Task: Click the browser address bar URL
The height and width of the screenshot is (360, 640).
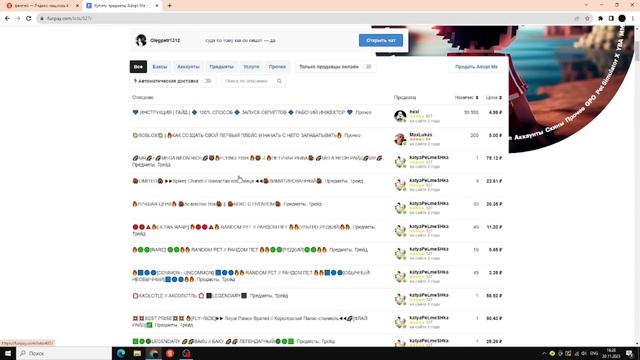Action: [x=69, y=18]
